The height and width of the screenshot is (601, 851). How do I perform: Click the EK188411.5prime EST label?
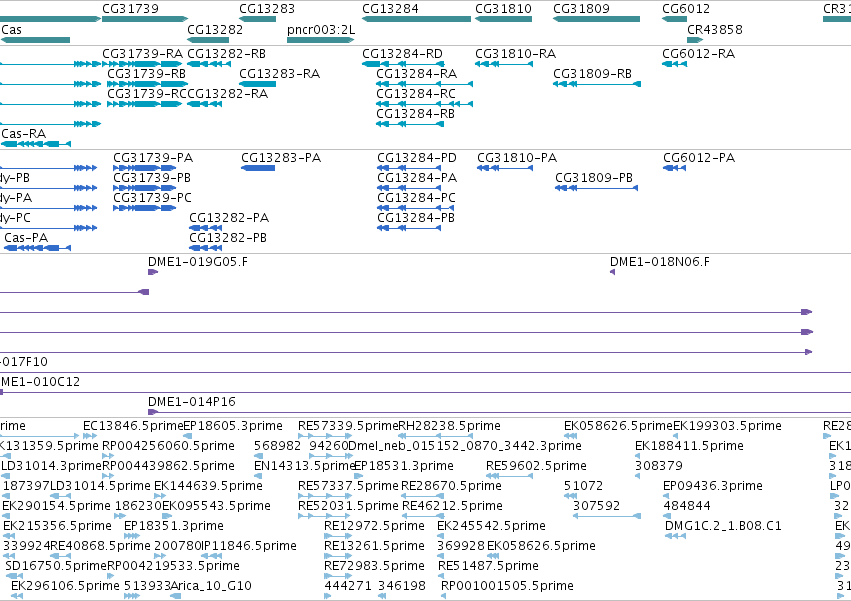tap(689, 446)
